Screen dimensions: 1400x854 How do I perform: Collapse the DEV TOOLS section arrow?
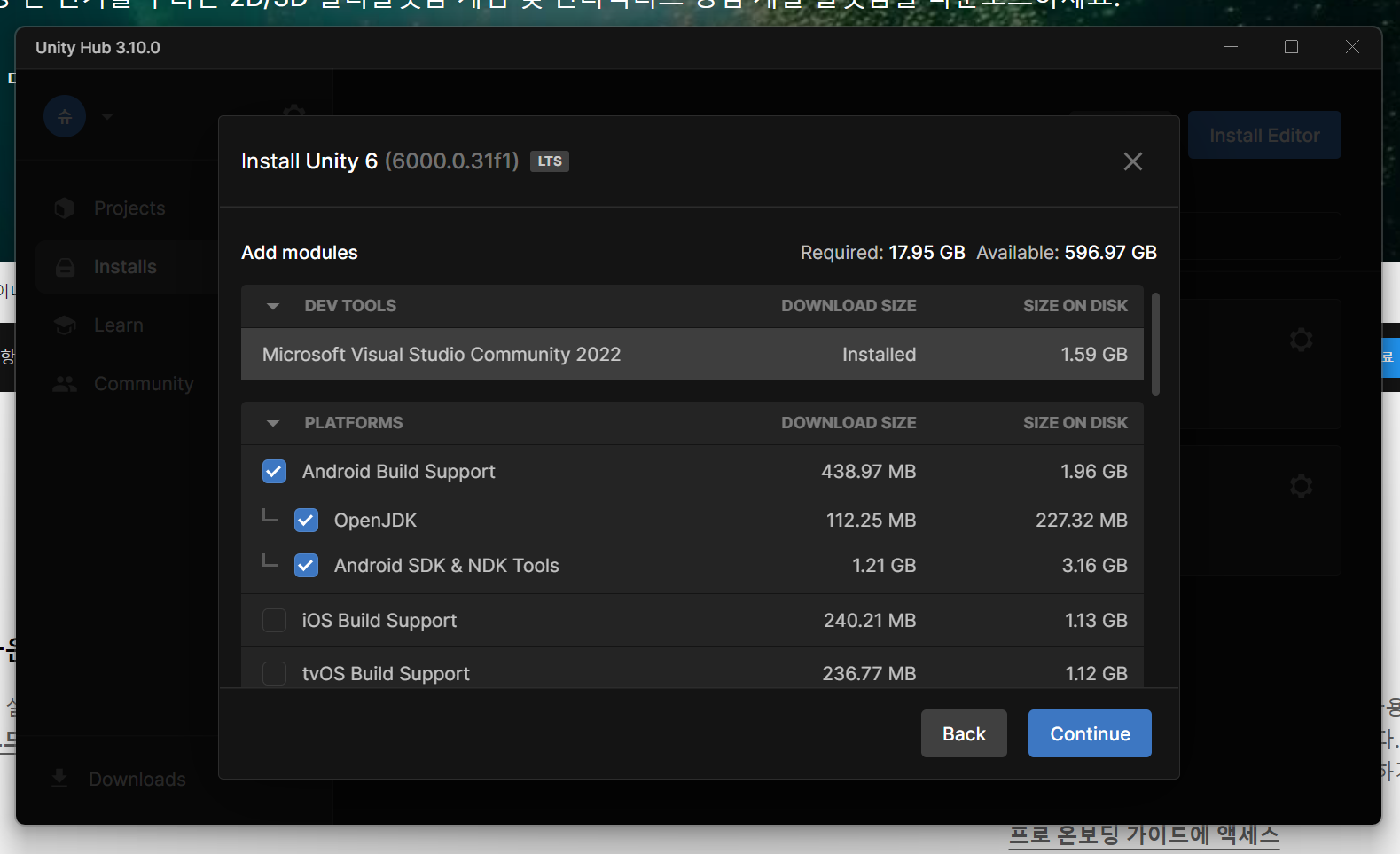273,306
